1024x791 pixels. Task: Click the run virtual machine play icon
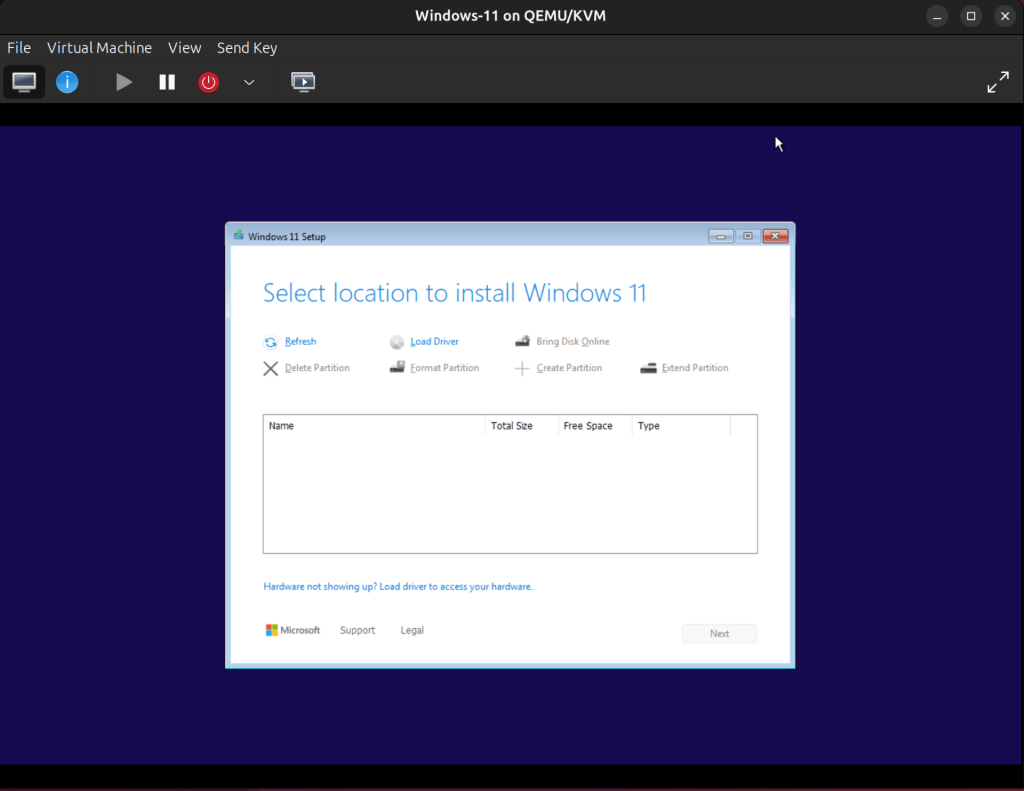click(x=123, y=82)
